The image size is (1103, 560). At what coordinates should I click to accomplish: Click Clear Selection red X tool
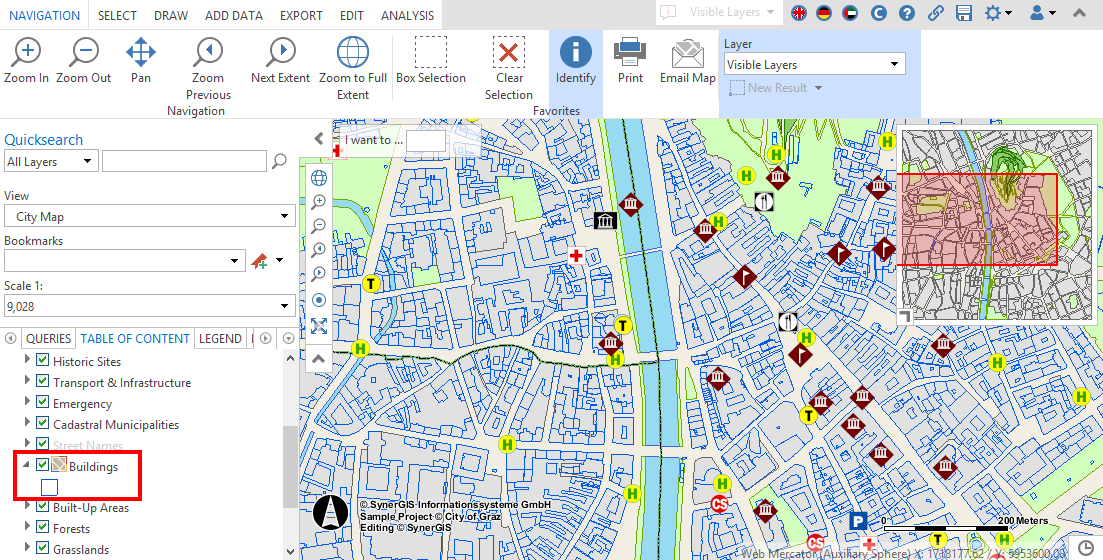[509, 69]
